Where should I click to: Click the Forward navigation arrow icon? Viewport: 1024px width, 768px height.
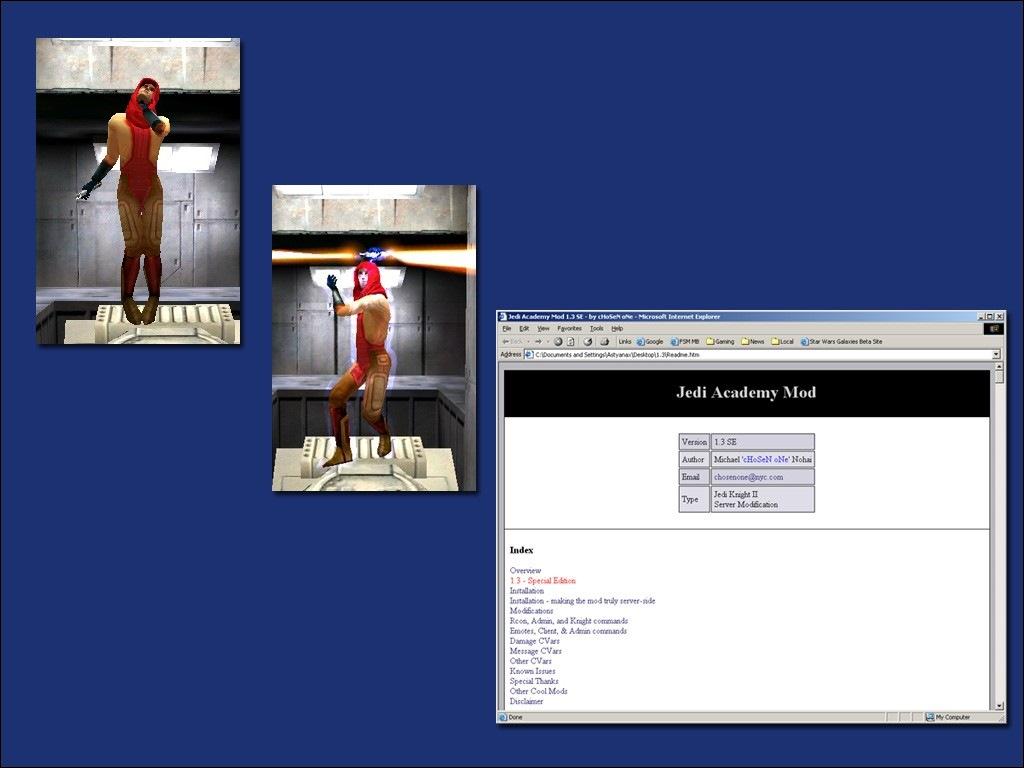click(537, 342)
